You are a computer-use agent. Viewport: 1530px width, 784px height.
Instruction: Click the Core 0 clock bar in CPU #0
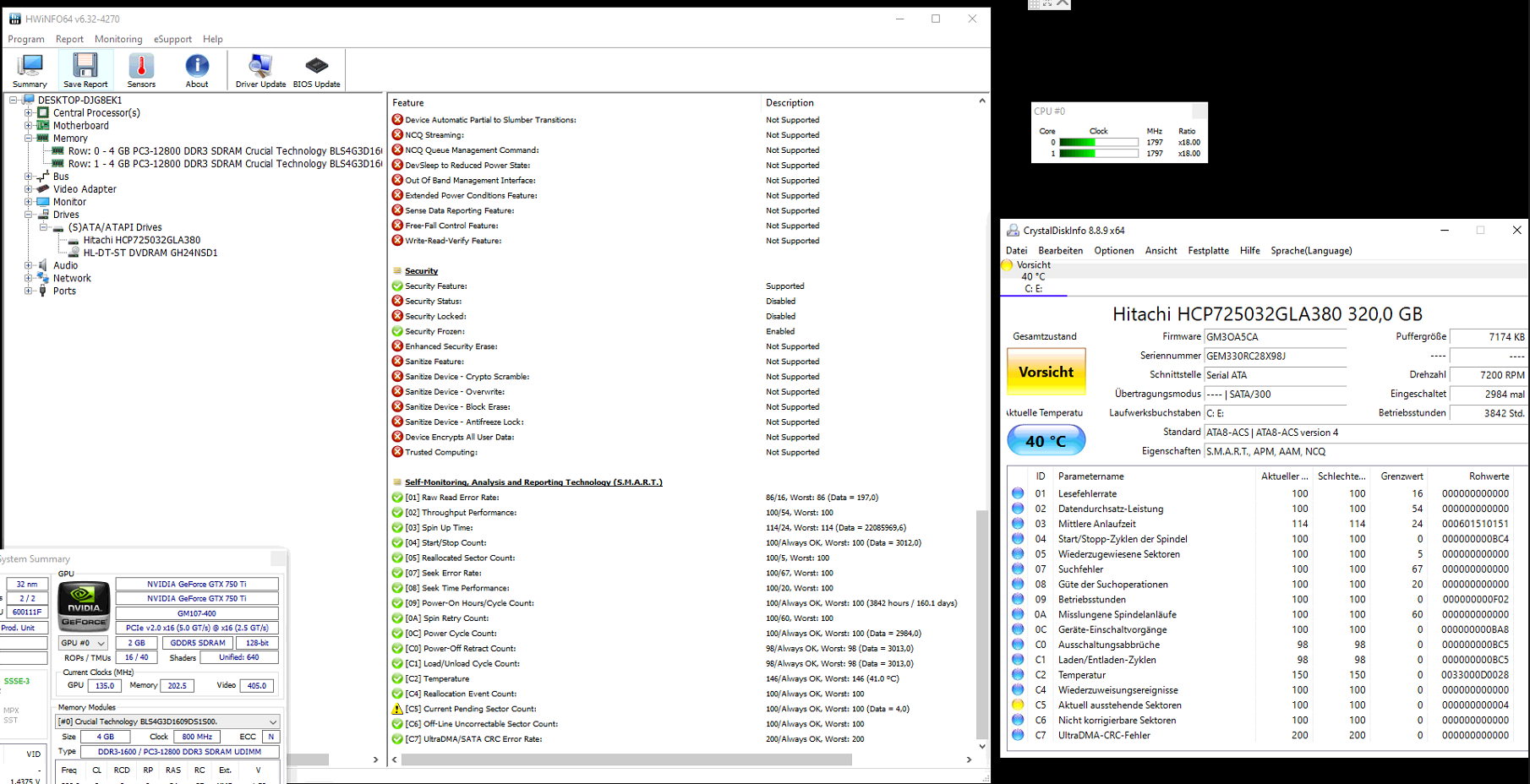tap(1098, 143)
